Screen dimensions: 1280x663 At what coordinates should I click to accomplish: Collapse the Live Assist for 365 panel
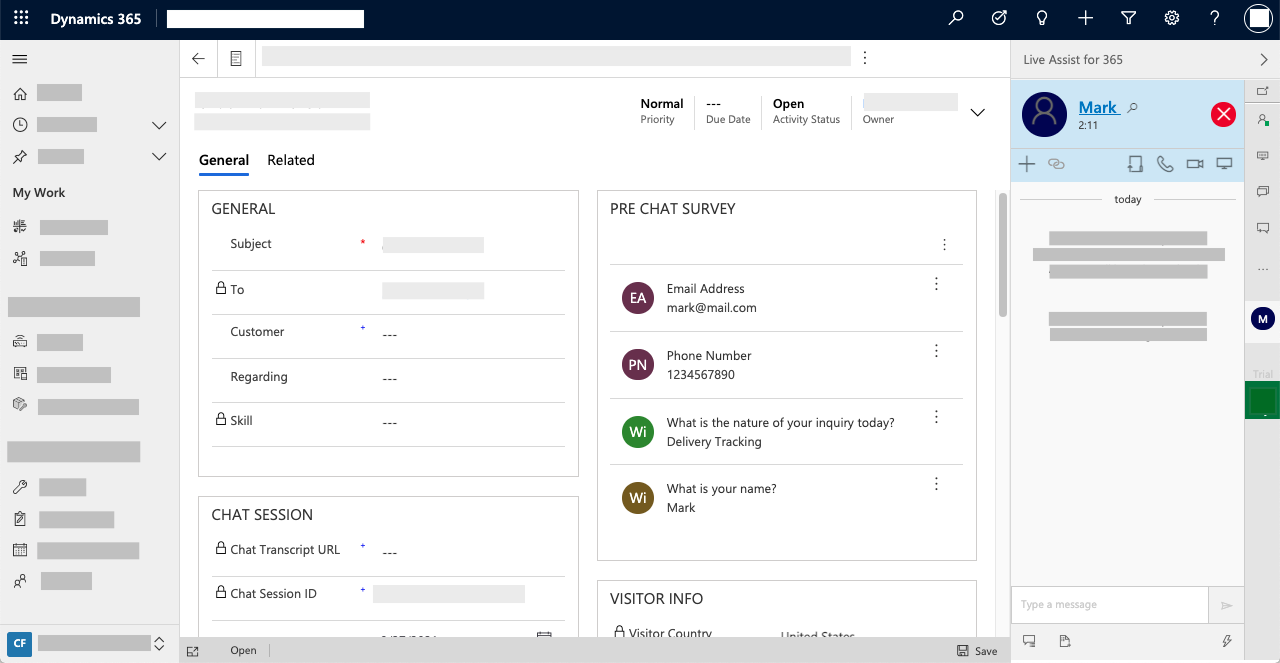point(1264,60)
